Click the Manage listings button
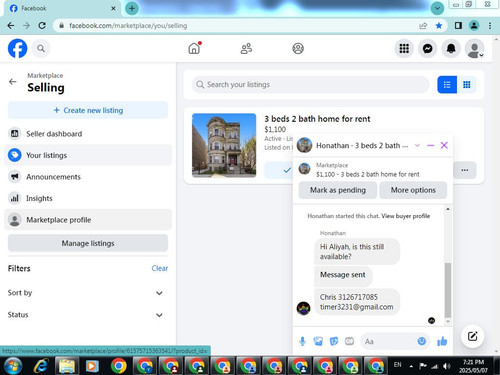The image size is (500, 375). [88, 243]
